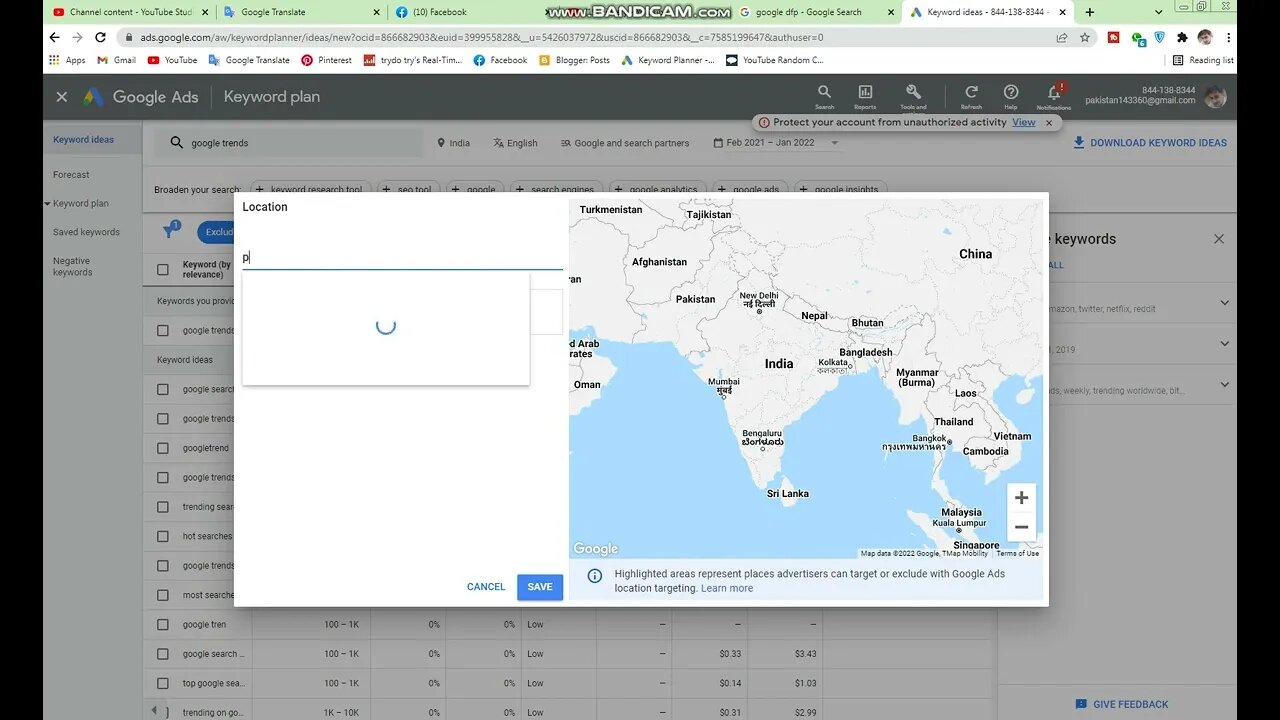Reload the page in Chrome
Screen dimensions: 1280x720
point(100,37)
